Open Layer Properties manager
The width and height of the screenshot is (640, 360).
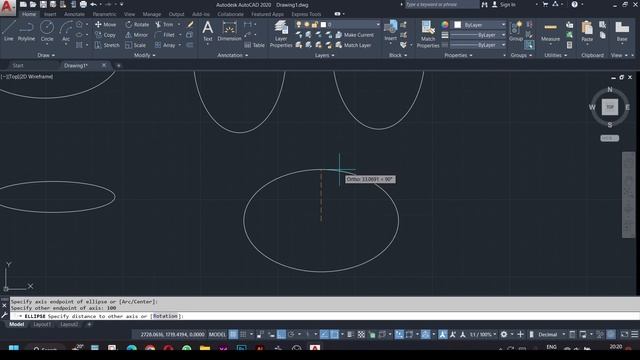pyautogui.click(x=281, y=34)
